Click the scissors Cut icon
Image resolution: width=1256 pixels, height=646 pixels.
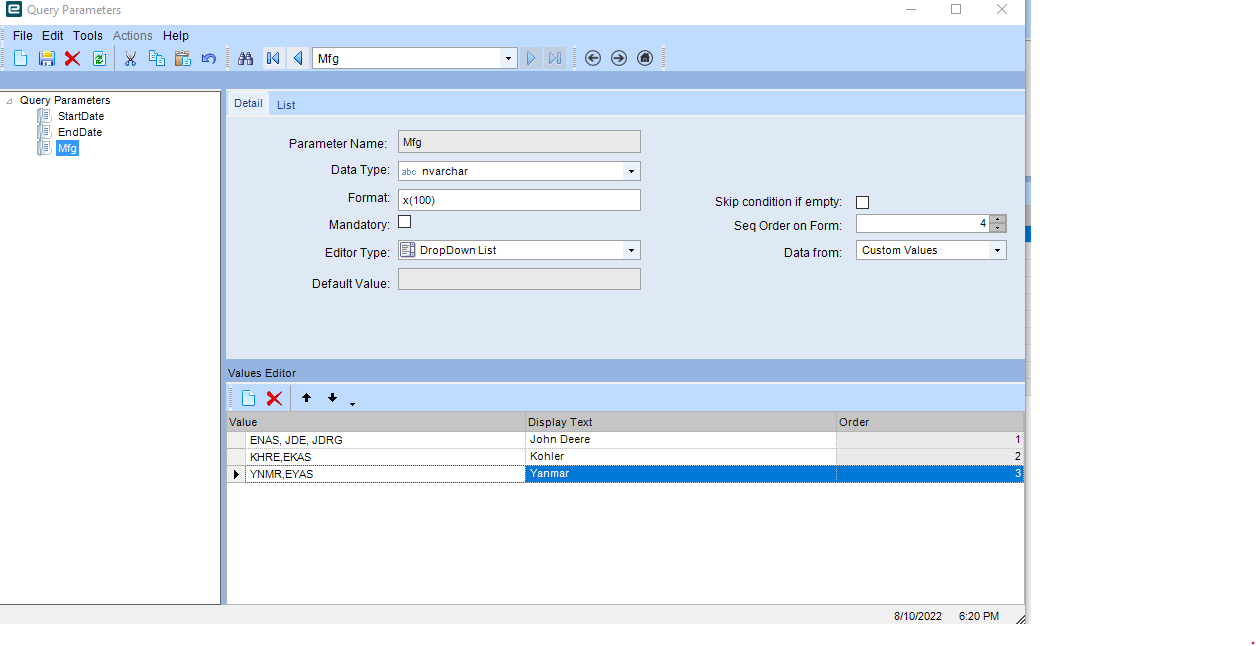click(x=130, y=59)
